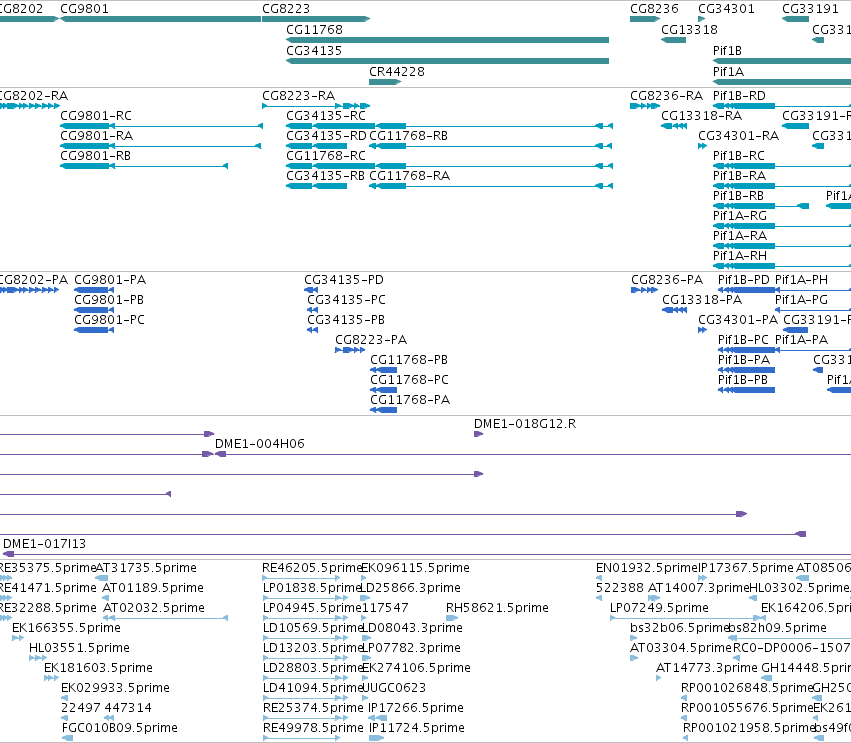The height and width of the screenshot is (743, 851).
Task: Click the CG34135-RD transcript label
Action: click(x=326, y=136)
